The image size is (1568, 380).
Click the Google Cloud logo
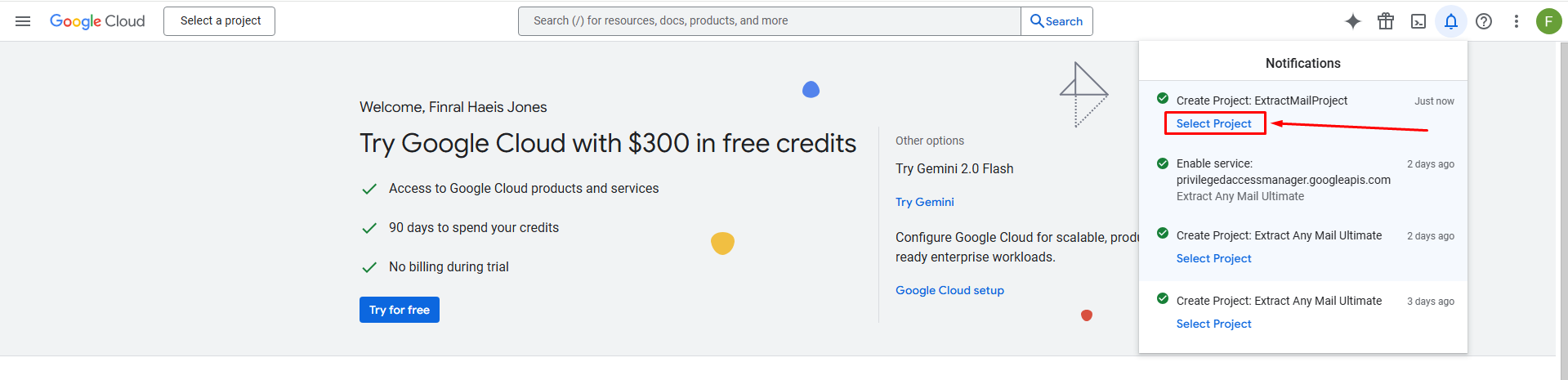click(x=97, y=21)
